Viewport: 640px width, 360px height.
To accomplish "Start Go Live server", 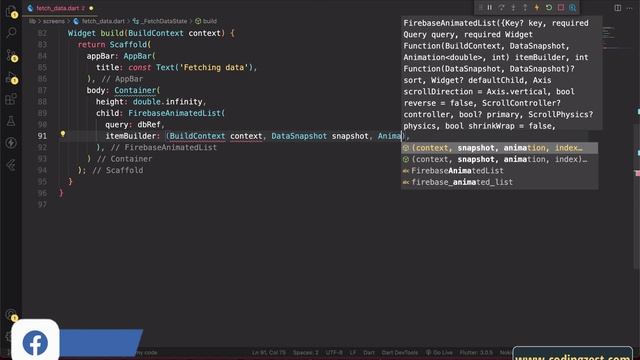I will (x=439, y=352).
